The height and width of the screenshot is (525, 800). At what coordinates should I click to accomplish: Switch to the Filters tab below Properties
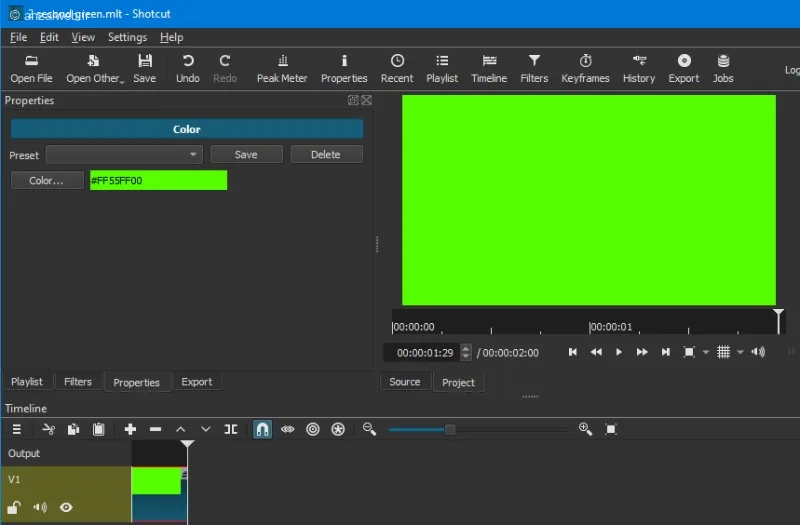click(78, 382)
